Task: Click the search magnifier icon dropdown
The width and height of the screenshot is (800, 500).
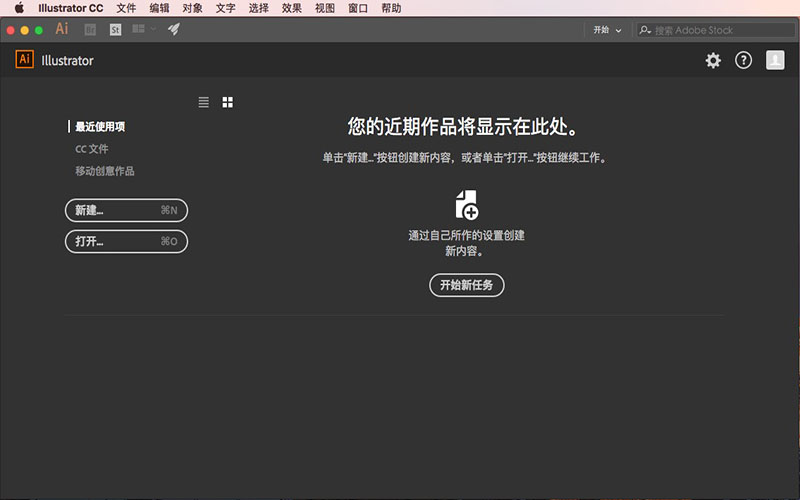Action: point(645,30)
